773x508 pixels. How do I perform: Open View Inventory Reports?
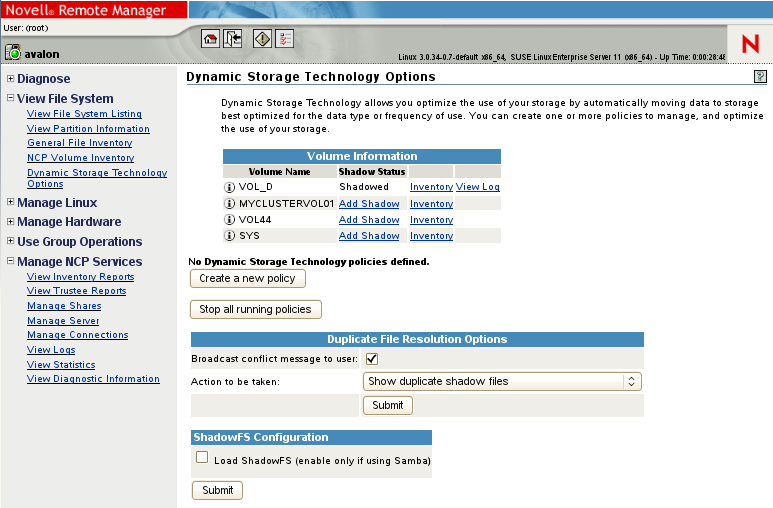point(81,277)
